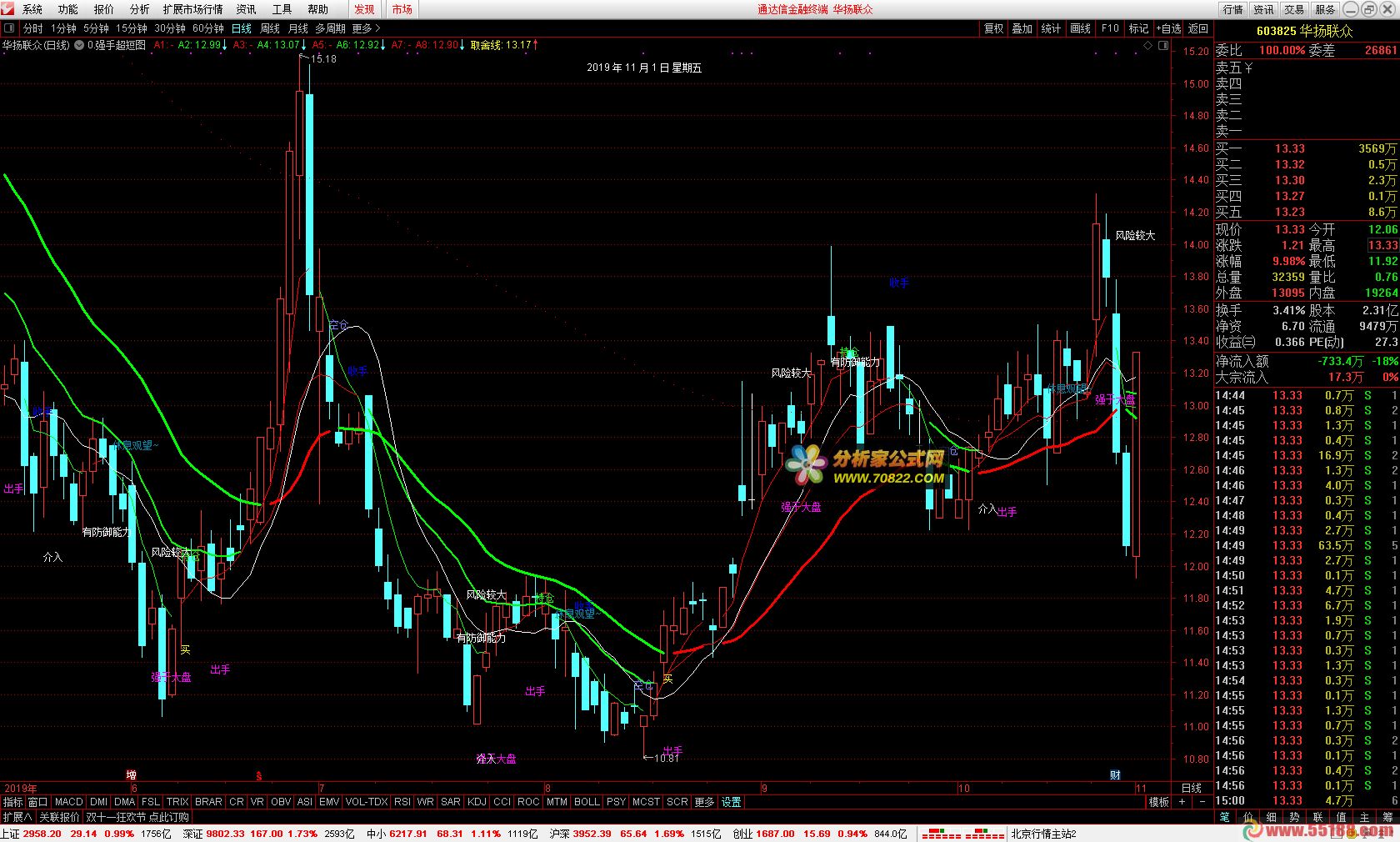The image size is (1400, 842).
Task: Open the 报价 menu
Action: [104, 9]
